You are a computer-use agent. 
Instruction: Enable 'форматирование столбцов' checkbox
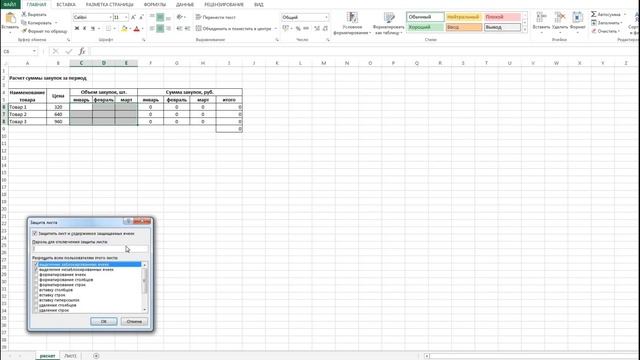coord(36,280)
